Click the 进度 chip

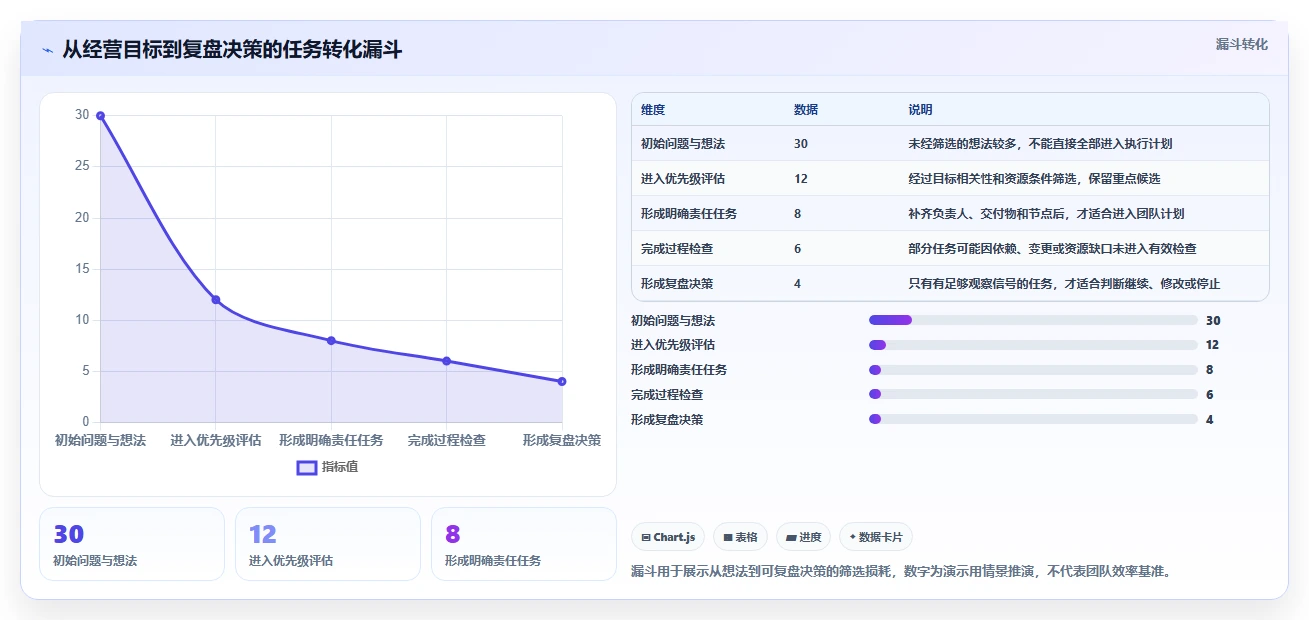point(804,537)
